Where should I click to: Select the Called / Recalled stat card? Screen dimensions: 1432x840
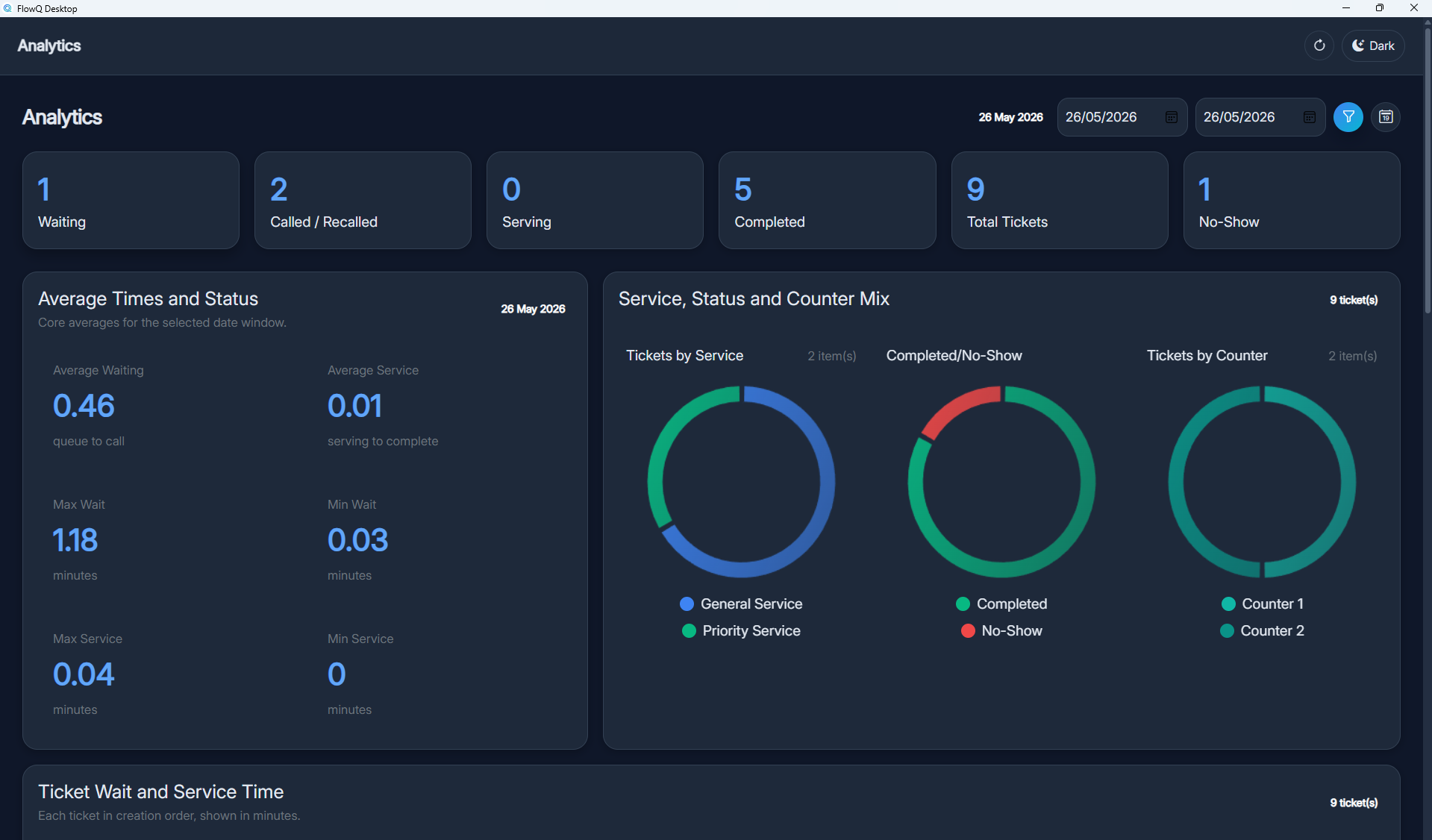point(363,201)
